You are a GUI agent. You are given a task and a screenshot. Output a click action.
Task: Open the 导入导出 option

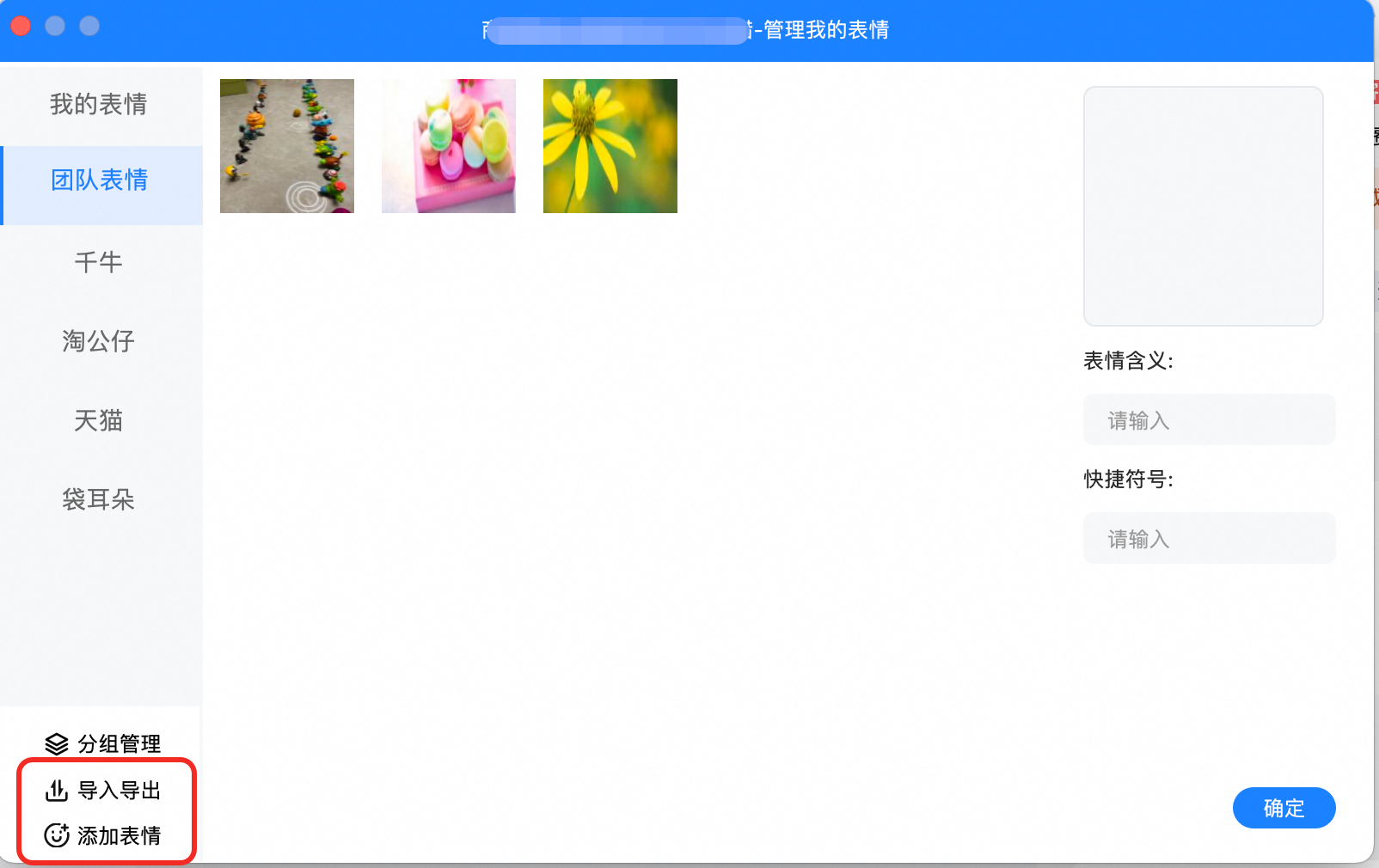[x=120, y=790]
